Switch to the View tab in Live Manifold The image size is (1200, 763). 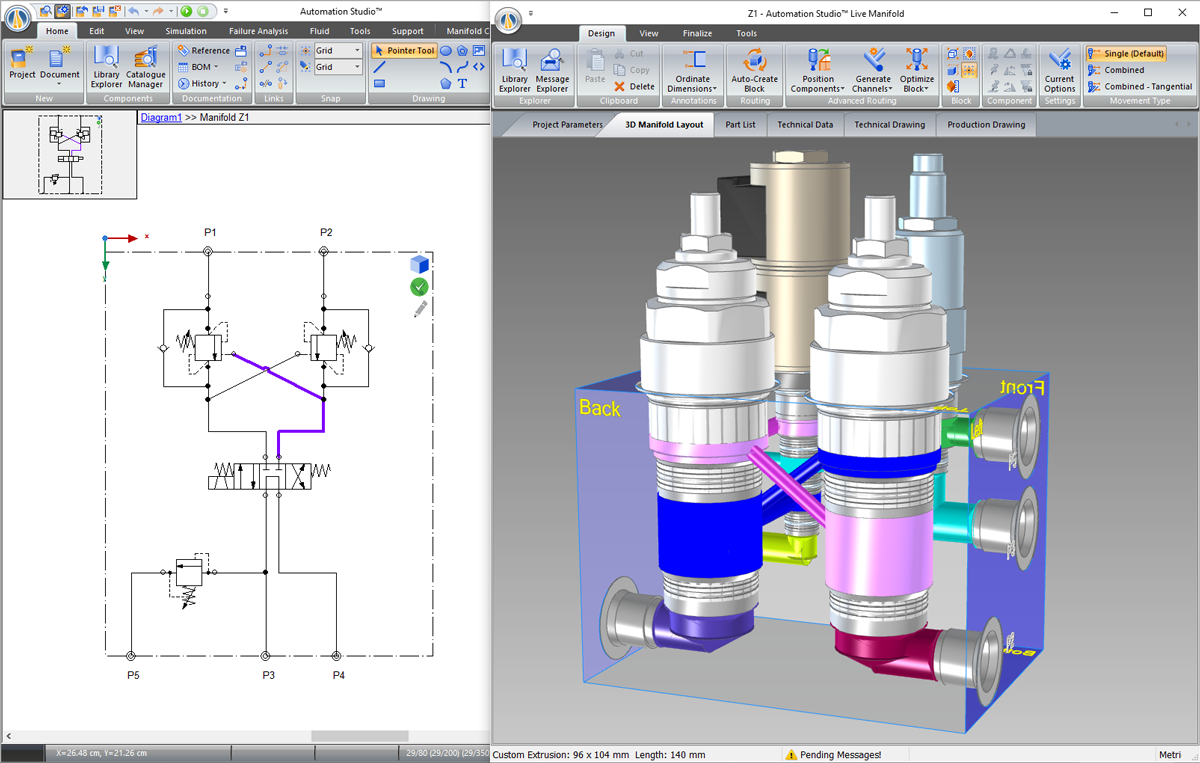click(x=648, y=33)
